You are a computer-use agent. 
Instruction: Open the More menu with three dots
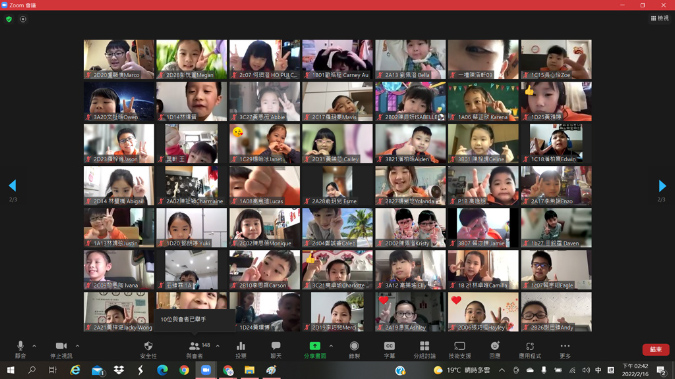coord(565,349)
